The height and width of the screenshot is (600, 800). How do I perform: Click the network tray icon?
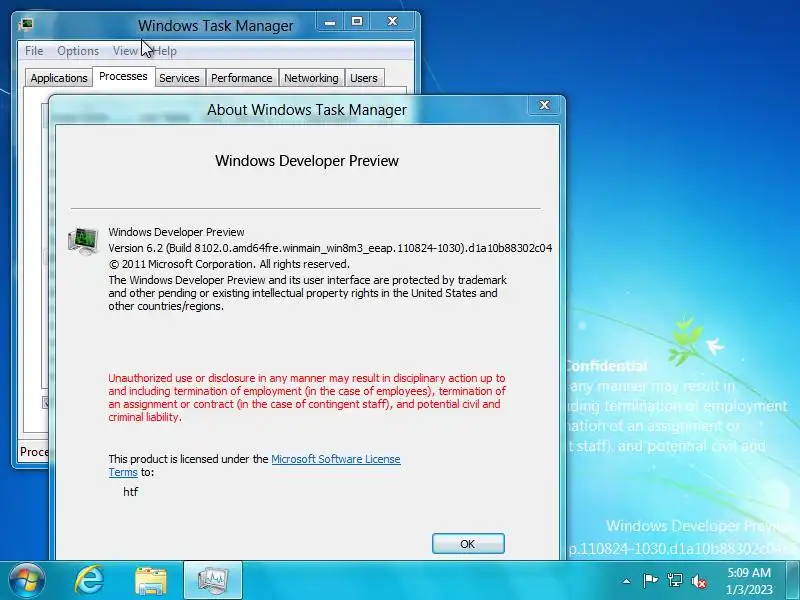pyautogui.click(x=674, y=581)
